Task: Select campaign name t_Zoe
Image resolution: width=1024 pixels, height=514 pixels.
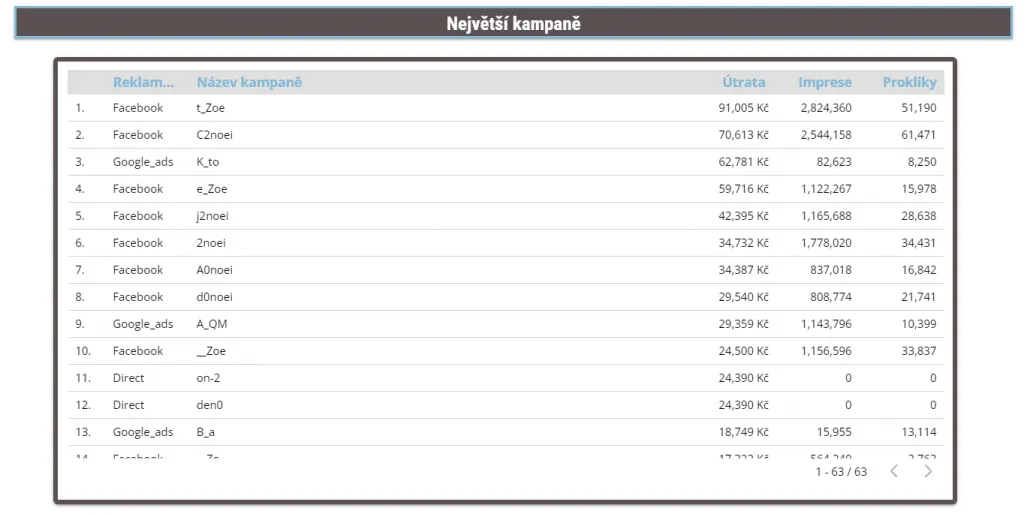Action: click(x=210, y=108)
